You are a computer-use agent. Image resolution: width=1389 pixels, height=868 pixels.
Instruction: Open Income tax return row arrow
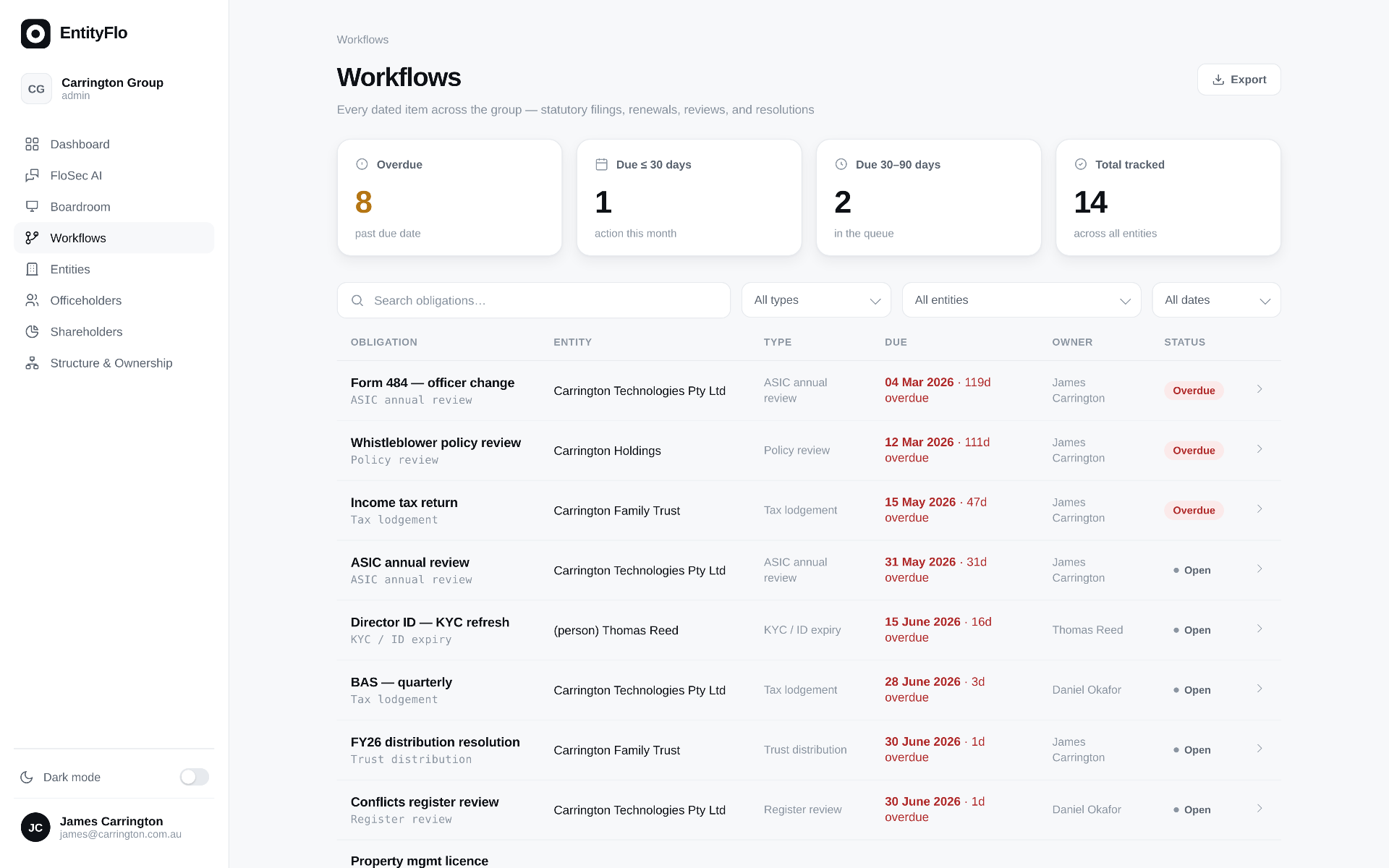point(1260,509)
